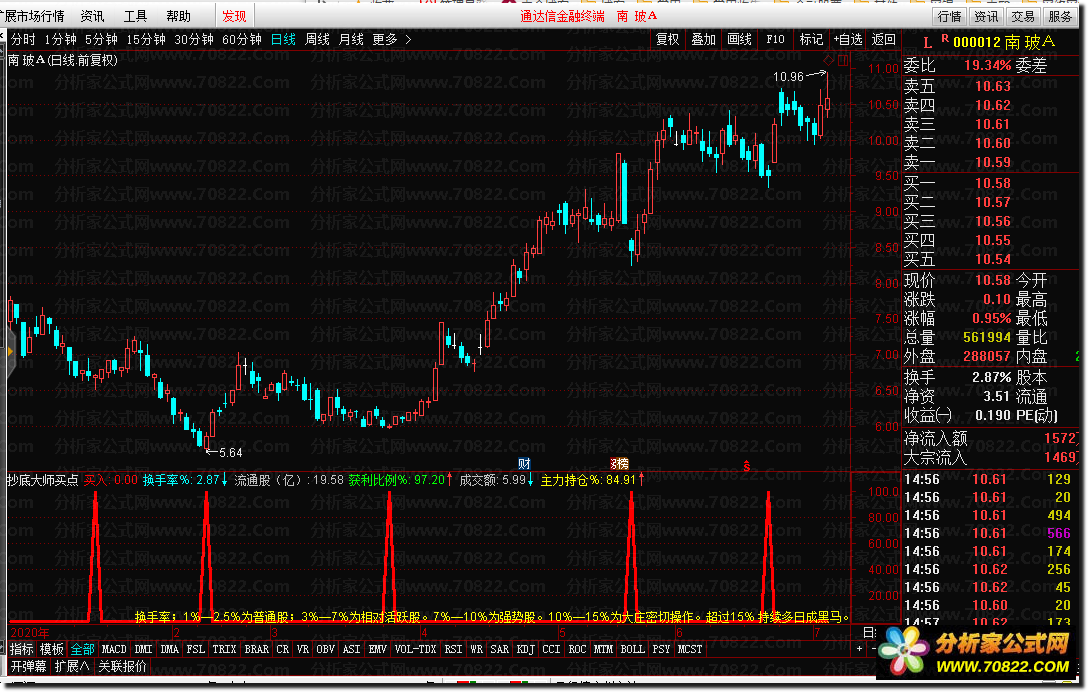This screenshot has height=692, width=1089.
Task: Open the 帮助 menu
Action: click(178, 16)
